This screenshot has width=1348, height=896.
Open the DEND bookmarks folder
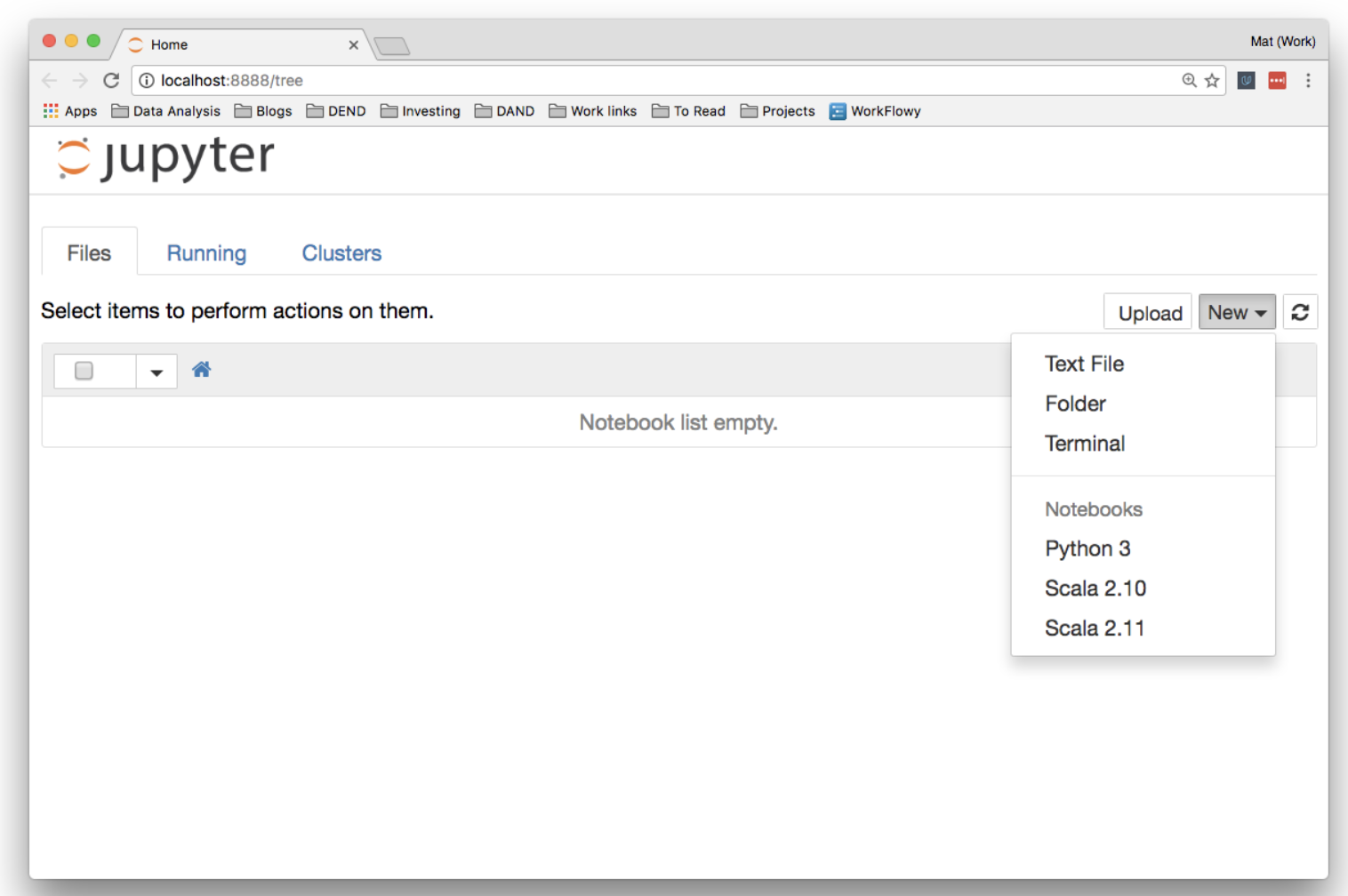coord(336,111)
